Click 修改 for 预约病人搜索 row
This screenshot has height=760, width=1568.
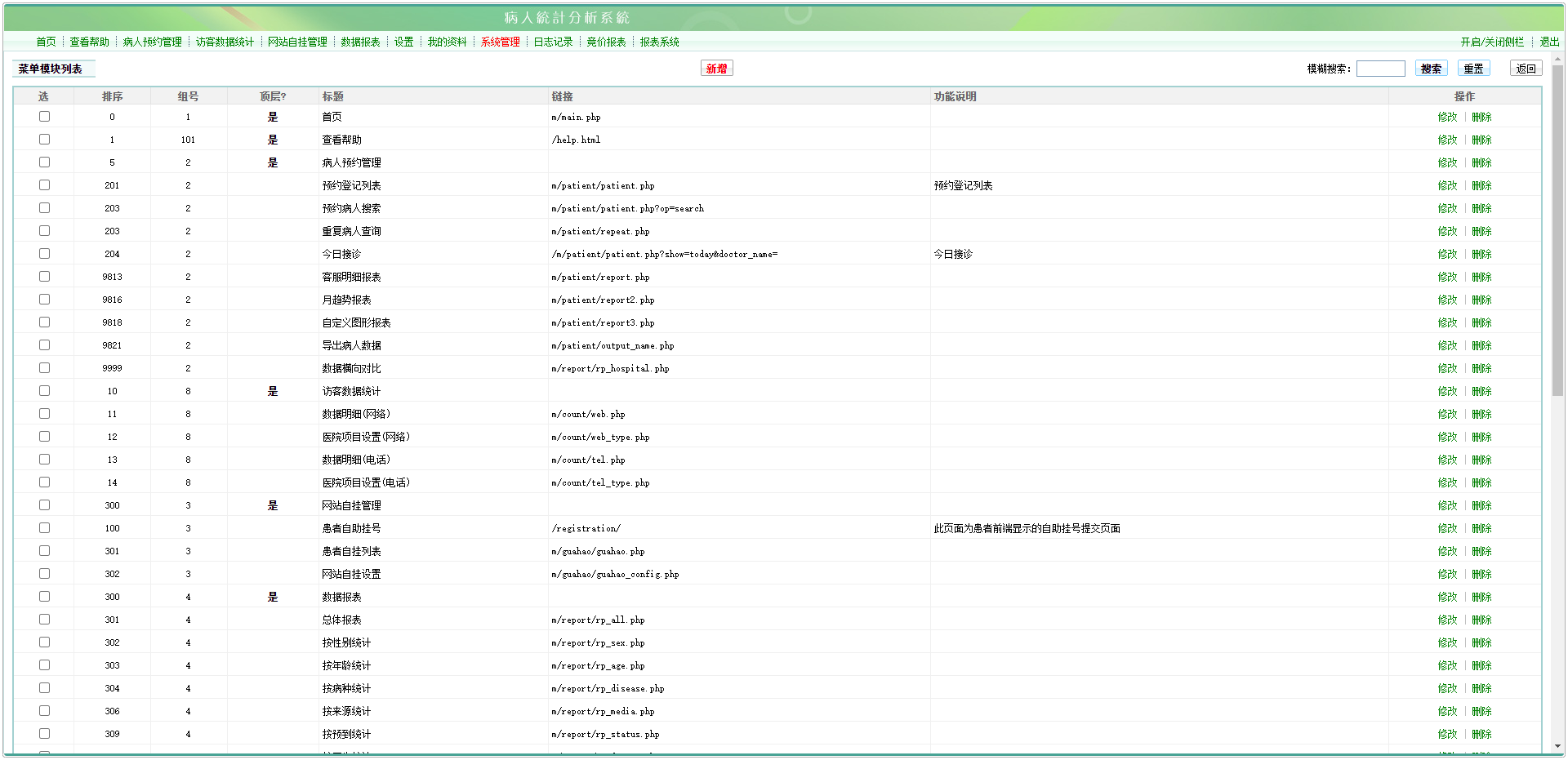coord(1447,208)
